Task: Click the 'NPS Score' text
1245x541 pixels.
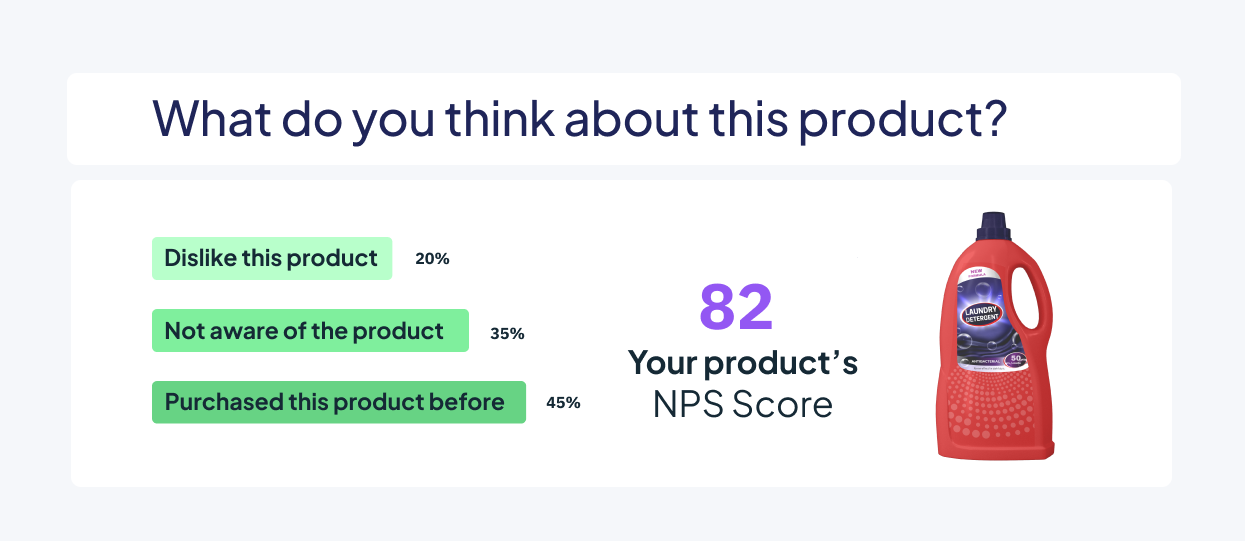Action: pos(743,404)
